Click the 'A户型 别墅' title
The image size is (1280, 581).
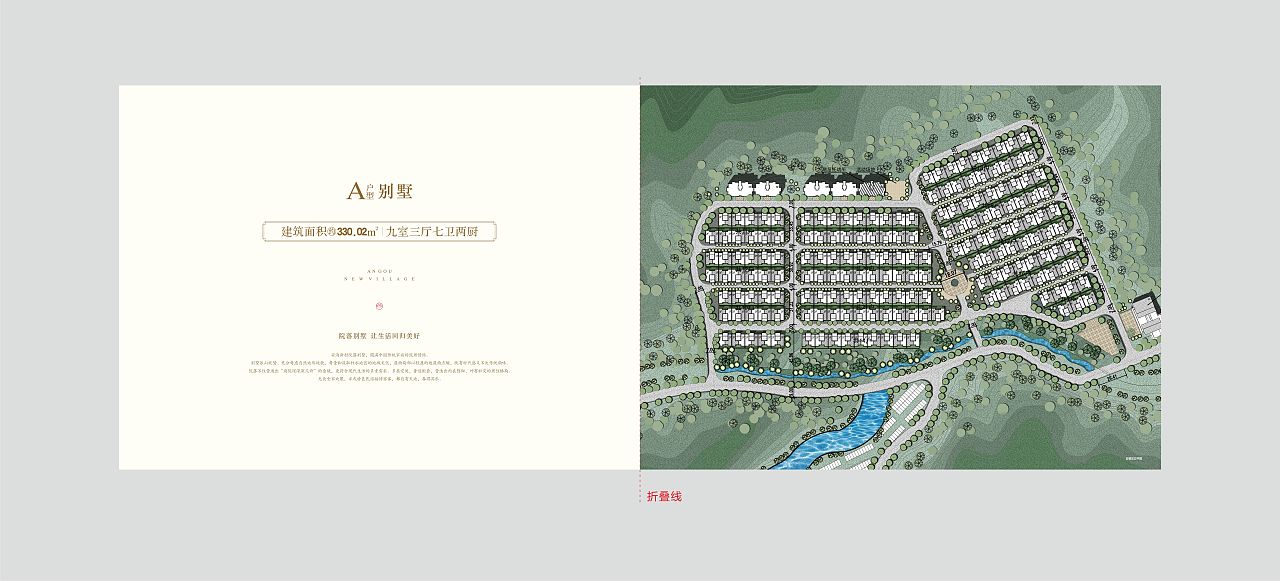coord(379,192)
